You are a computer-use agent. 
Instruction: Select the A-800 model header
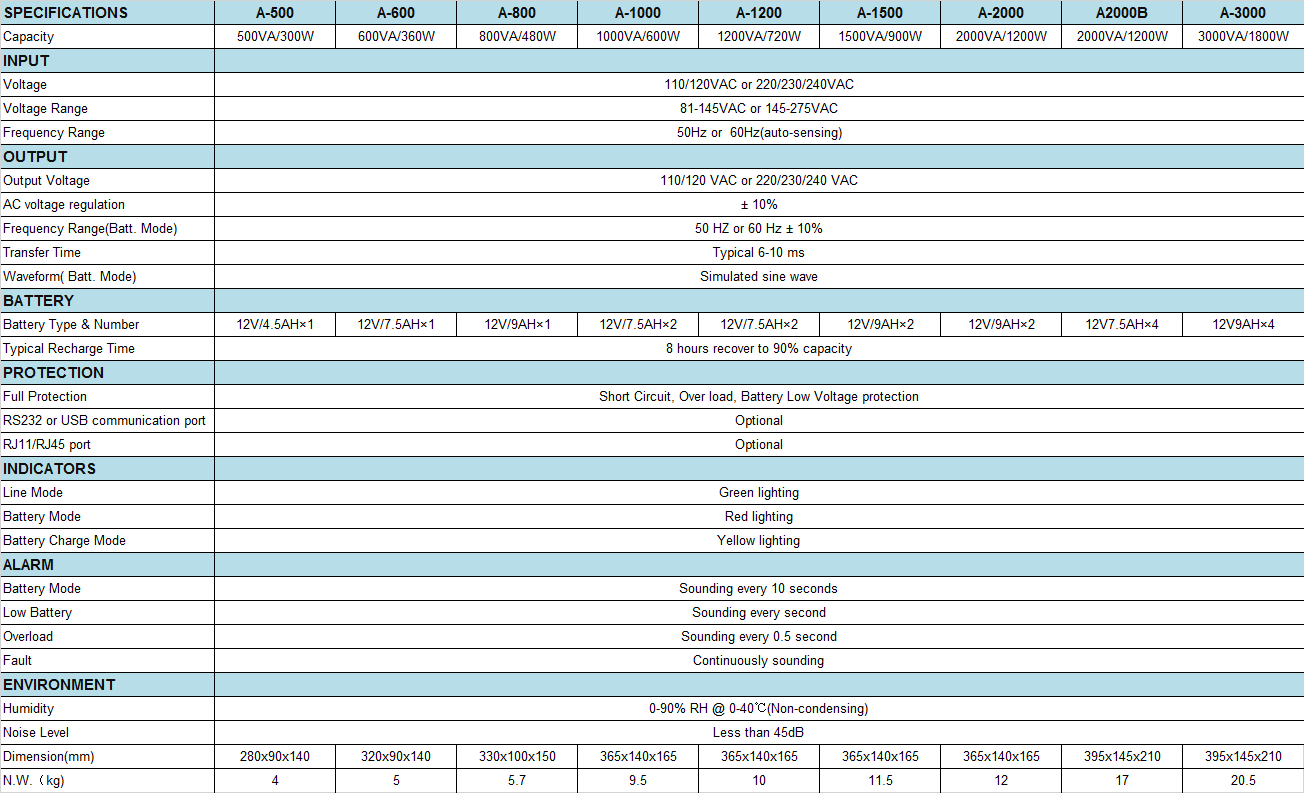pos(517,13)
